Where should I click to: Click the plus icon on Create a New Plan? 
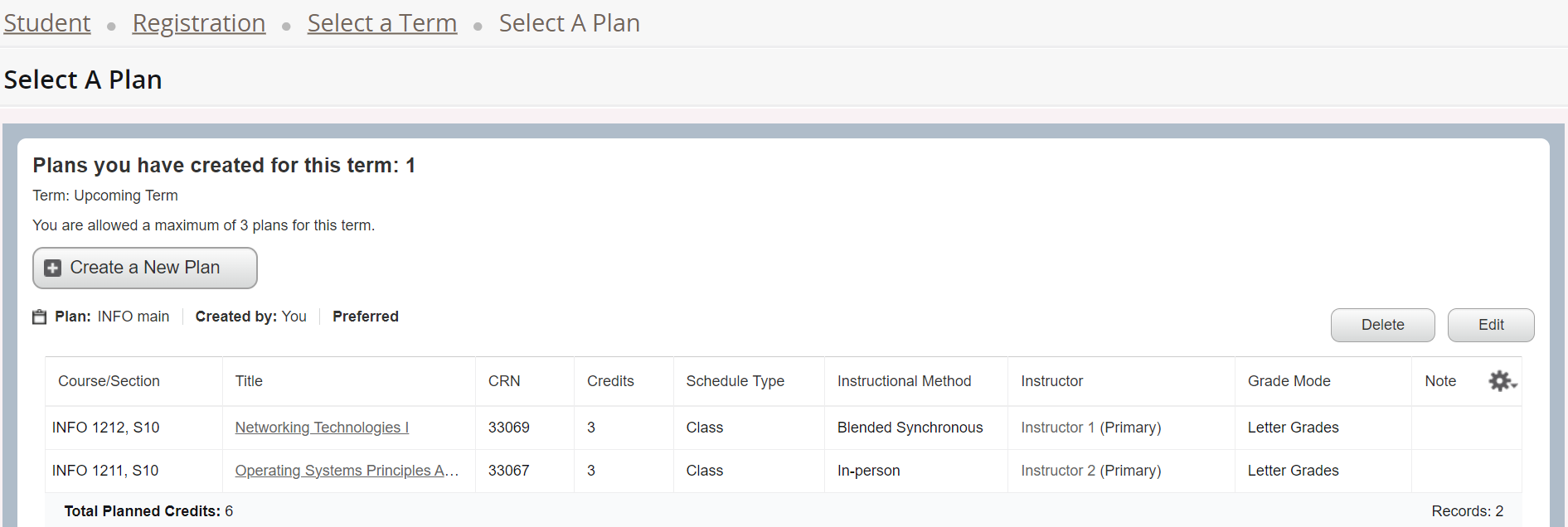click(53, 268)
